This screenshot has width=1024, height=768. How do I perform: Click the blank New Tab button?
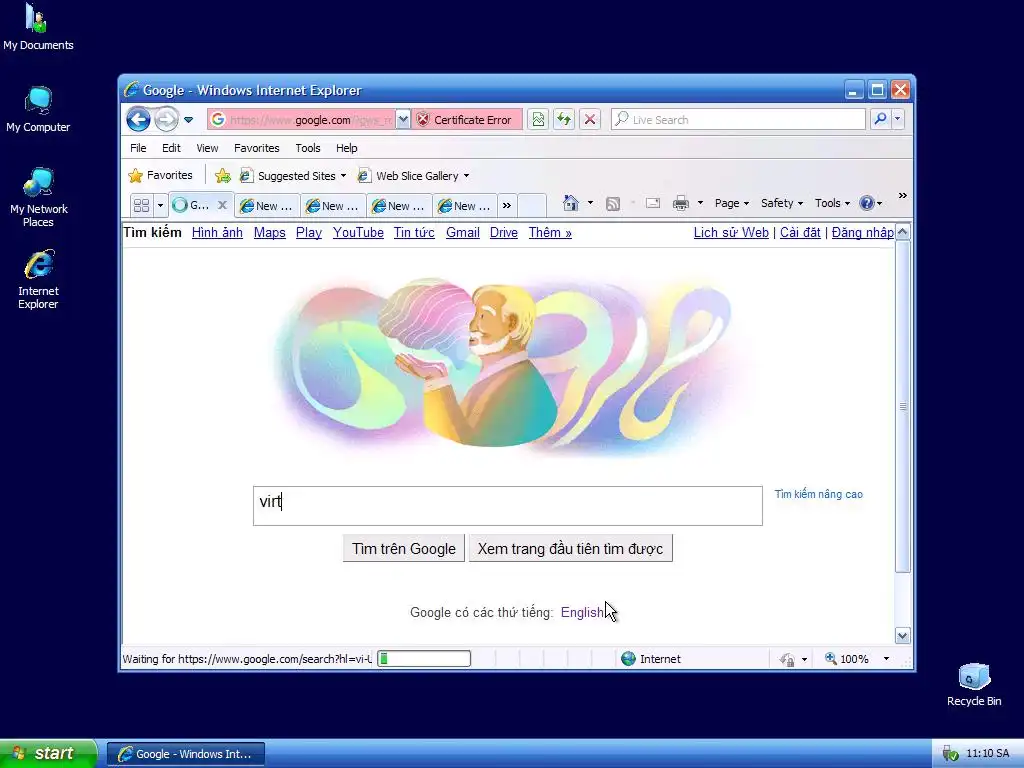(532, 206)
